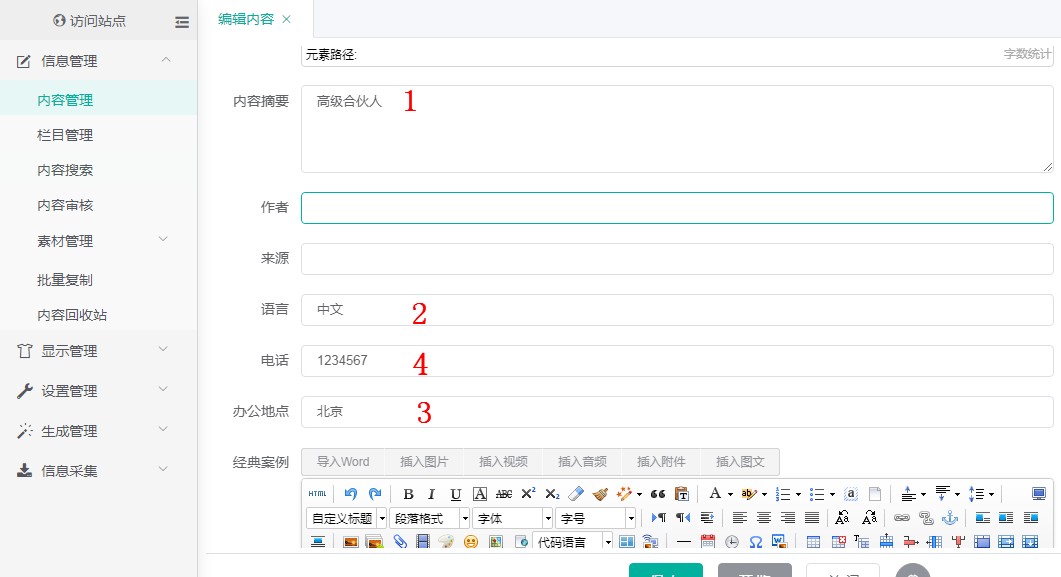Image resolution: width=1061 pixels, height=577 pixels.
Task: Apply italic formatting in the editor
Action: point(432,494)
